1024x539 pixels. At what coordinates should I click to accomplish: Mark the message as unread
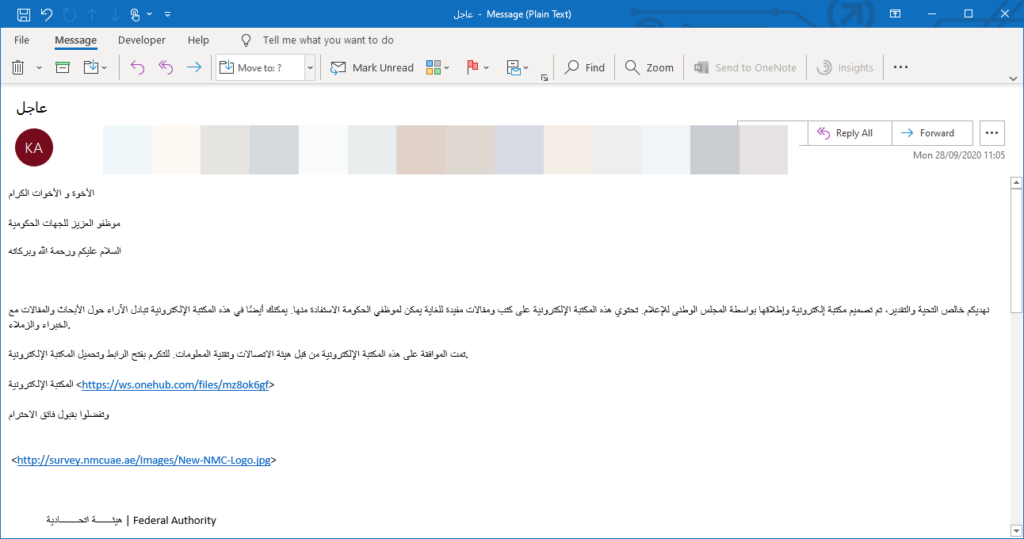(372, 67)
